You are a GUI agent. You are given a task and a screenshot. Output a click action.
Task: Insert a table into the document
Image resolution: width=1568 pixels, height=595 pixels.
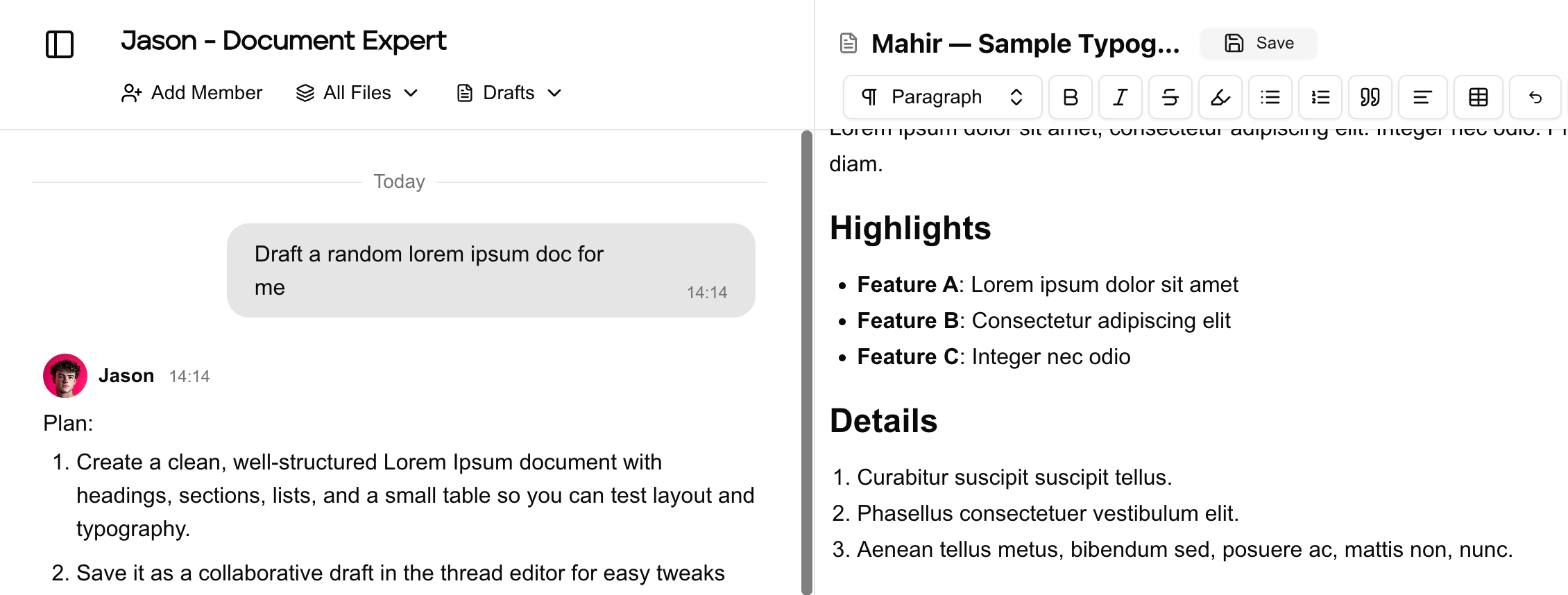pyautogui.click(x=1478, y=97)
